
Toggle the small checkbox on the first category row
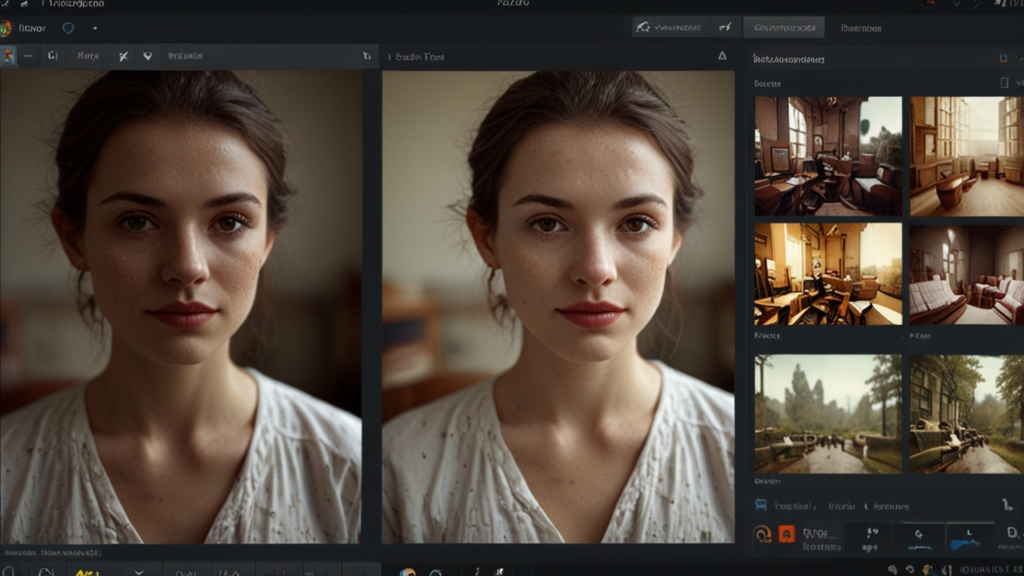point(1004,83)
